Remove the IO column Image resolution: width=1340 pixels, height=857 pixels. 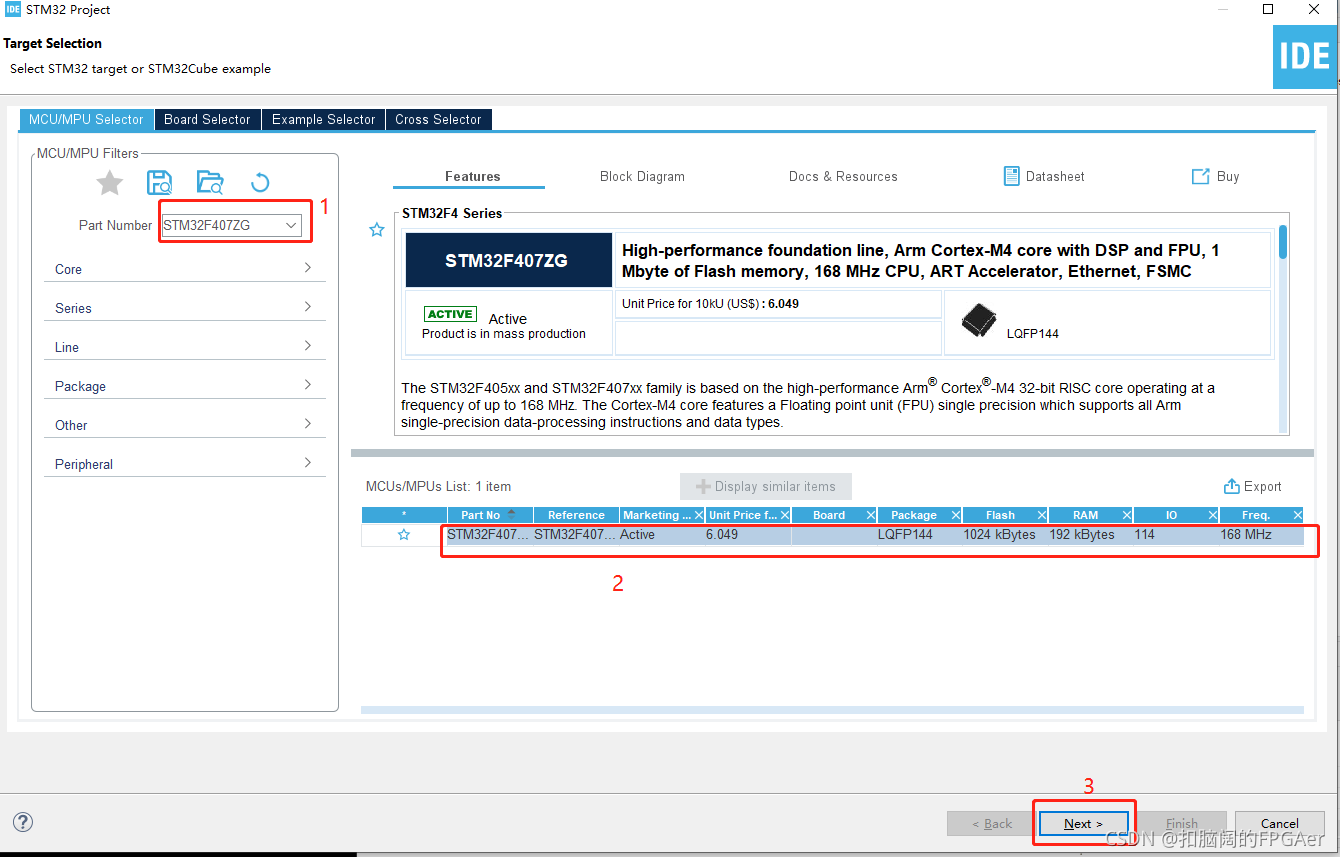[1213, 515]
